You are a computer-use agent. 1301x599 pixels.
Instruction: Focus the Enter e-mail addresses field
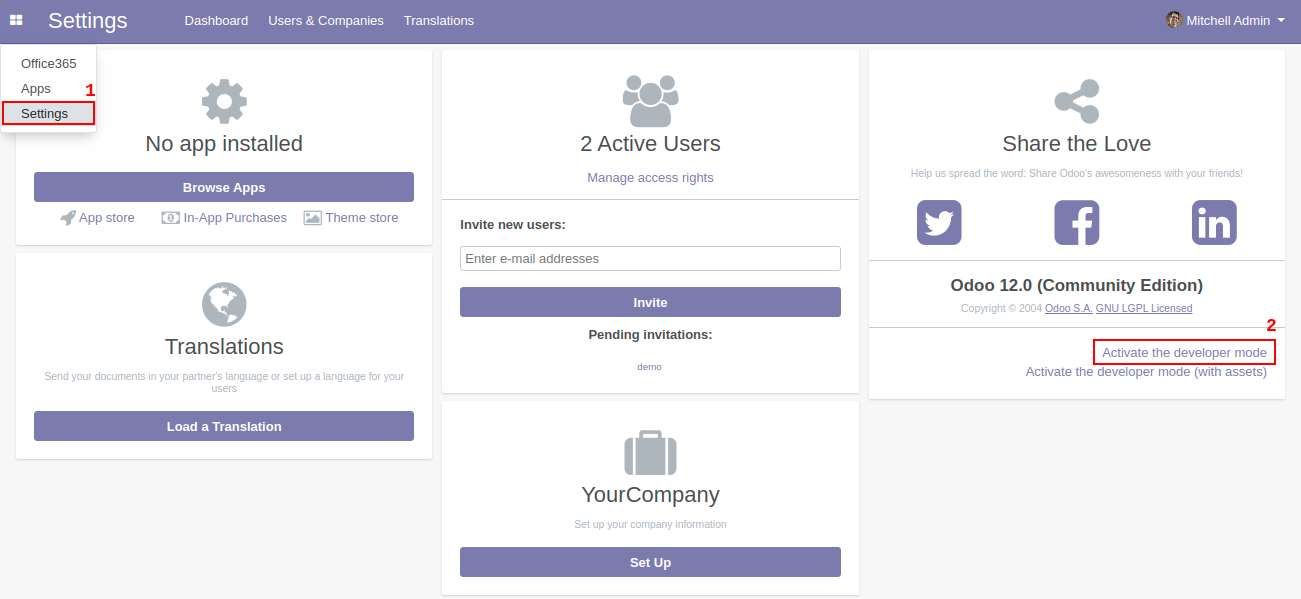click(x=650, y=258)
